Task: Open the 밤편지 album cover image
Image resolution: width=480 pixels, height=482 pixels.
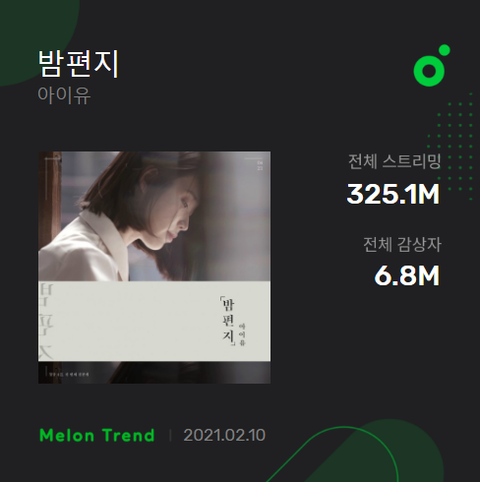Action: coord(154,267)
